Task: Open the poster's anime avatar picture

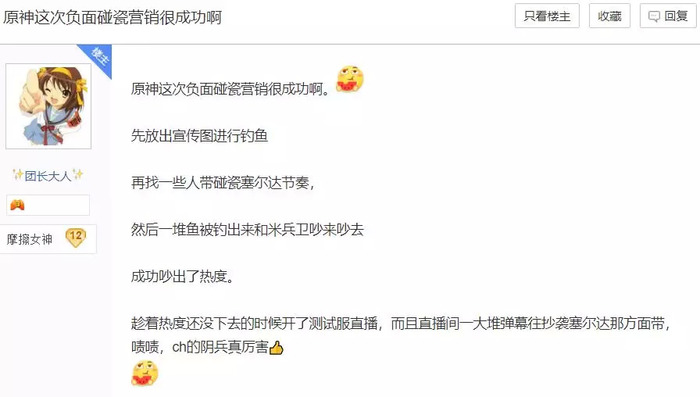Action: tap(48, 106)
